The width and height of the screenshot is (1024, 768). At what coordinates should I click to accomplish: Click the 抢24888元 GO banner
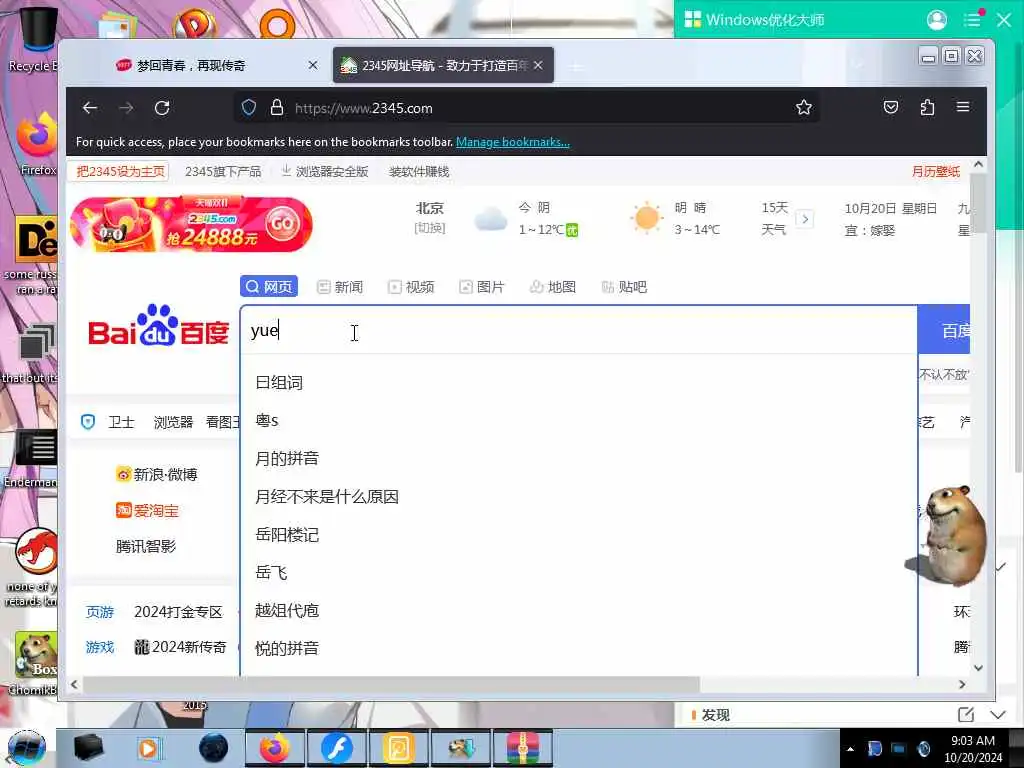coord(191,224)
